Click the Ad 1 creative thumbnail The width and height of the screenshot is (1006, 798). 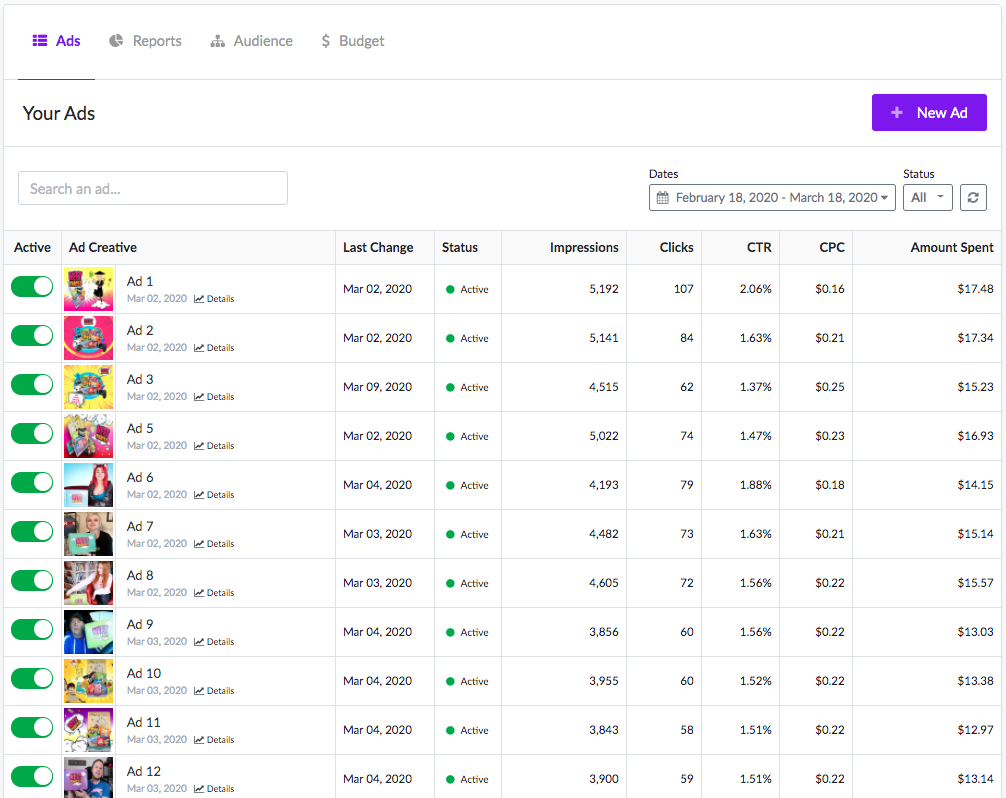pyautogui.click(x=89, y=289)
